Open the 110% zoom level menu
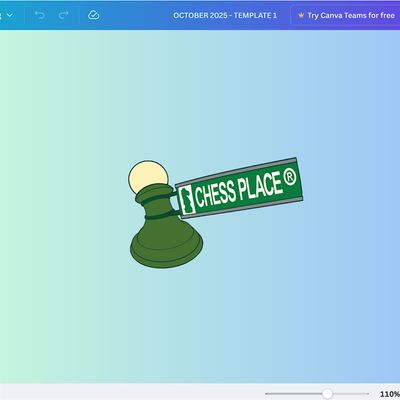Viewport: 400px width, 400px height. [x=389, y=394]
